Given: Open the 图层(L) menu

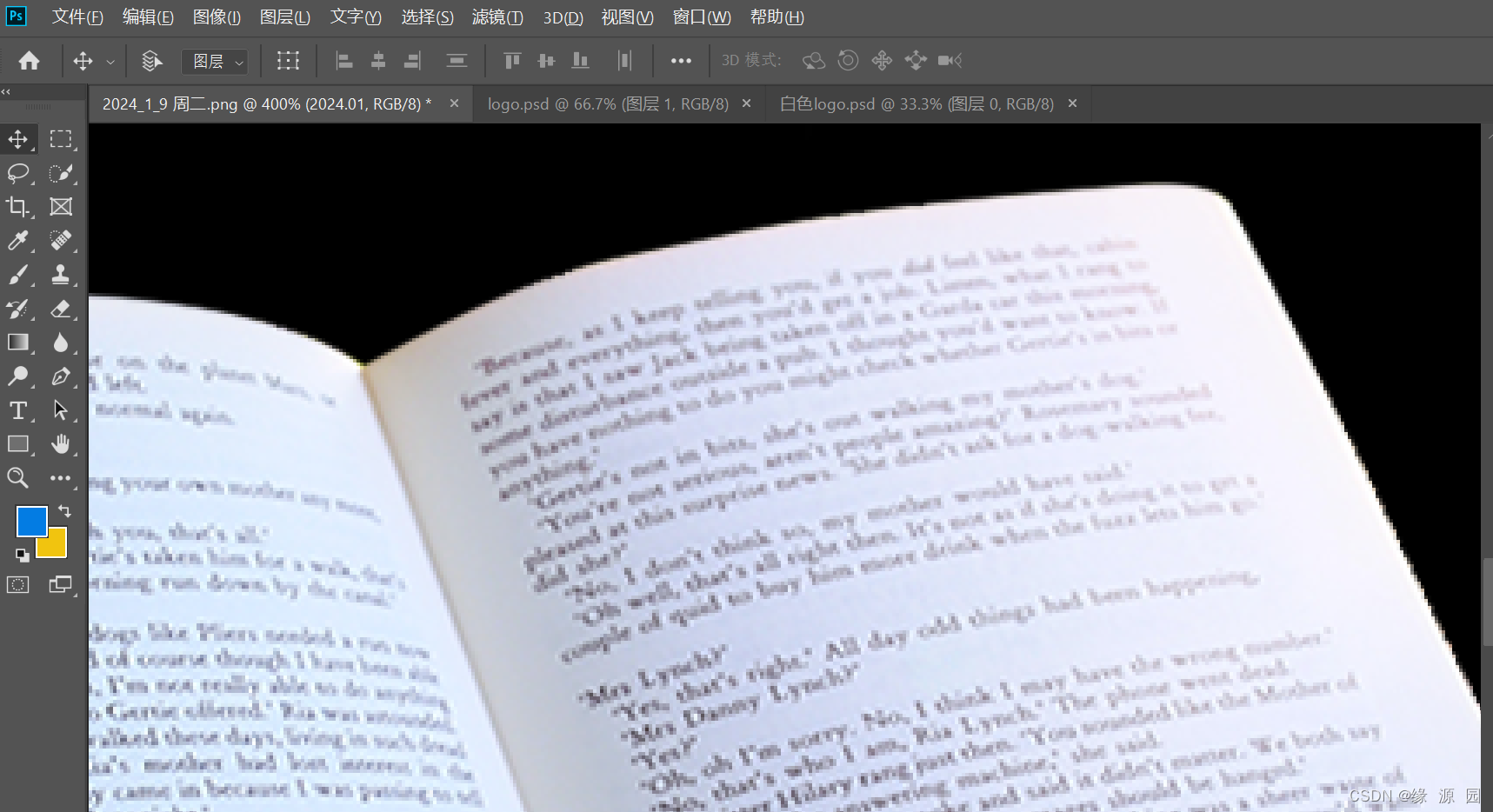Looking at the screenshot, I should click(285, 17).
